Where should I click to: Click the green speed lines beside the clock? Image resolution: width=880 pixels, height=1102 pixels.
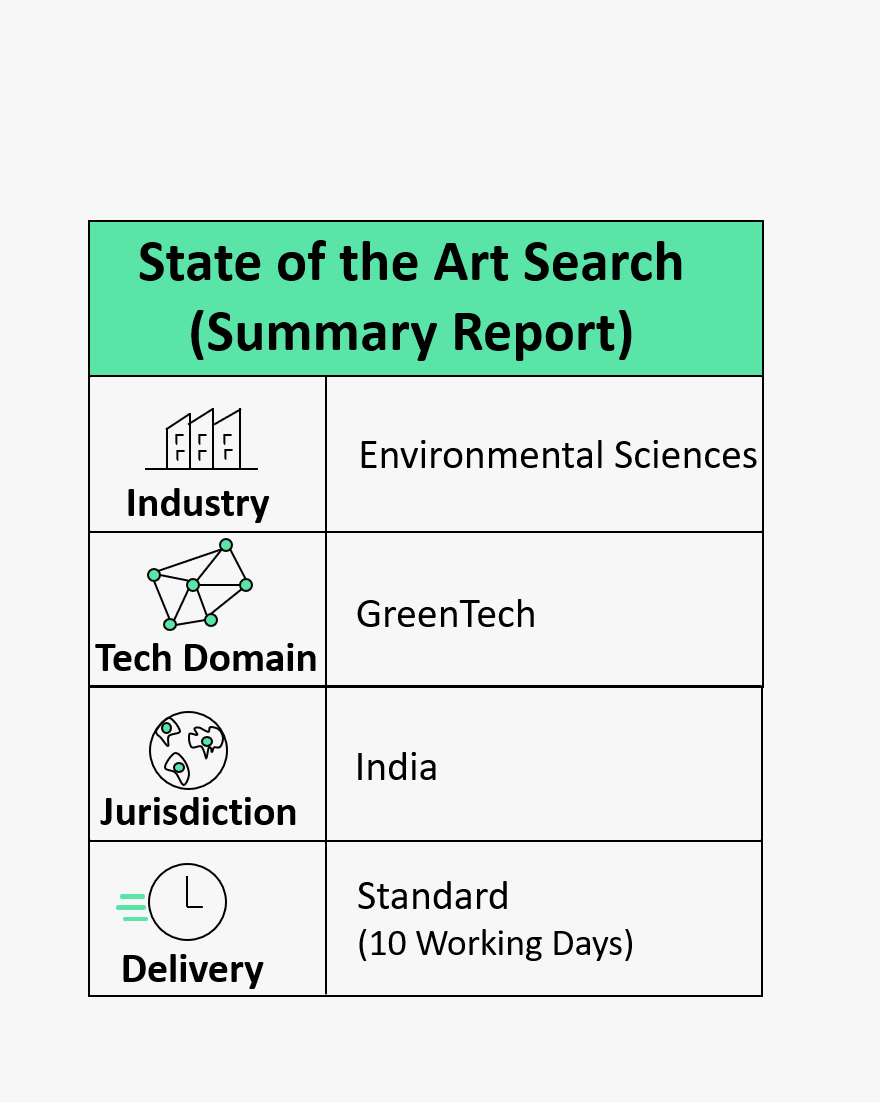131,906
